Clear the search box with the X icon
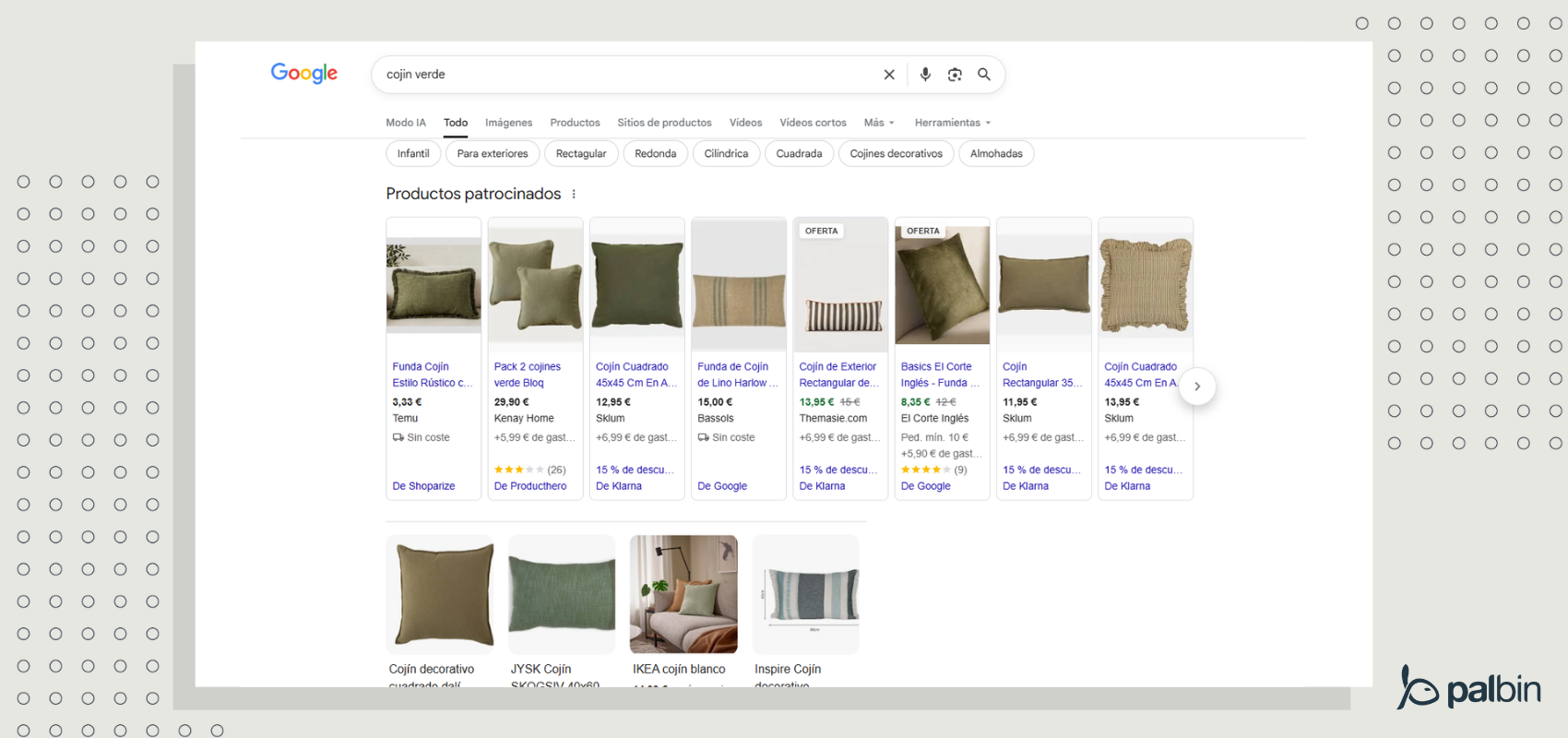Screen dimensions: 1568x738 [889, 75]
